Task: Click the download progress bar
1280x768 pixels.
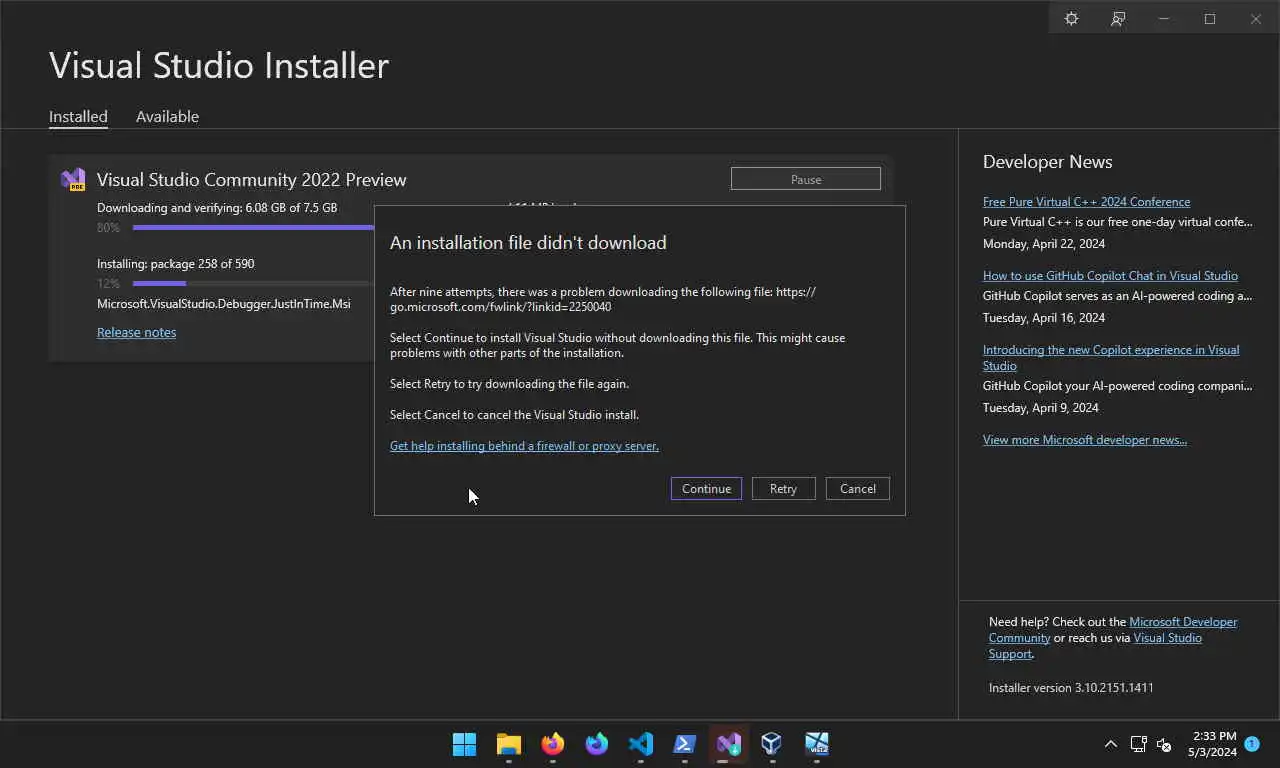Action: pos(253,227)
